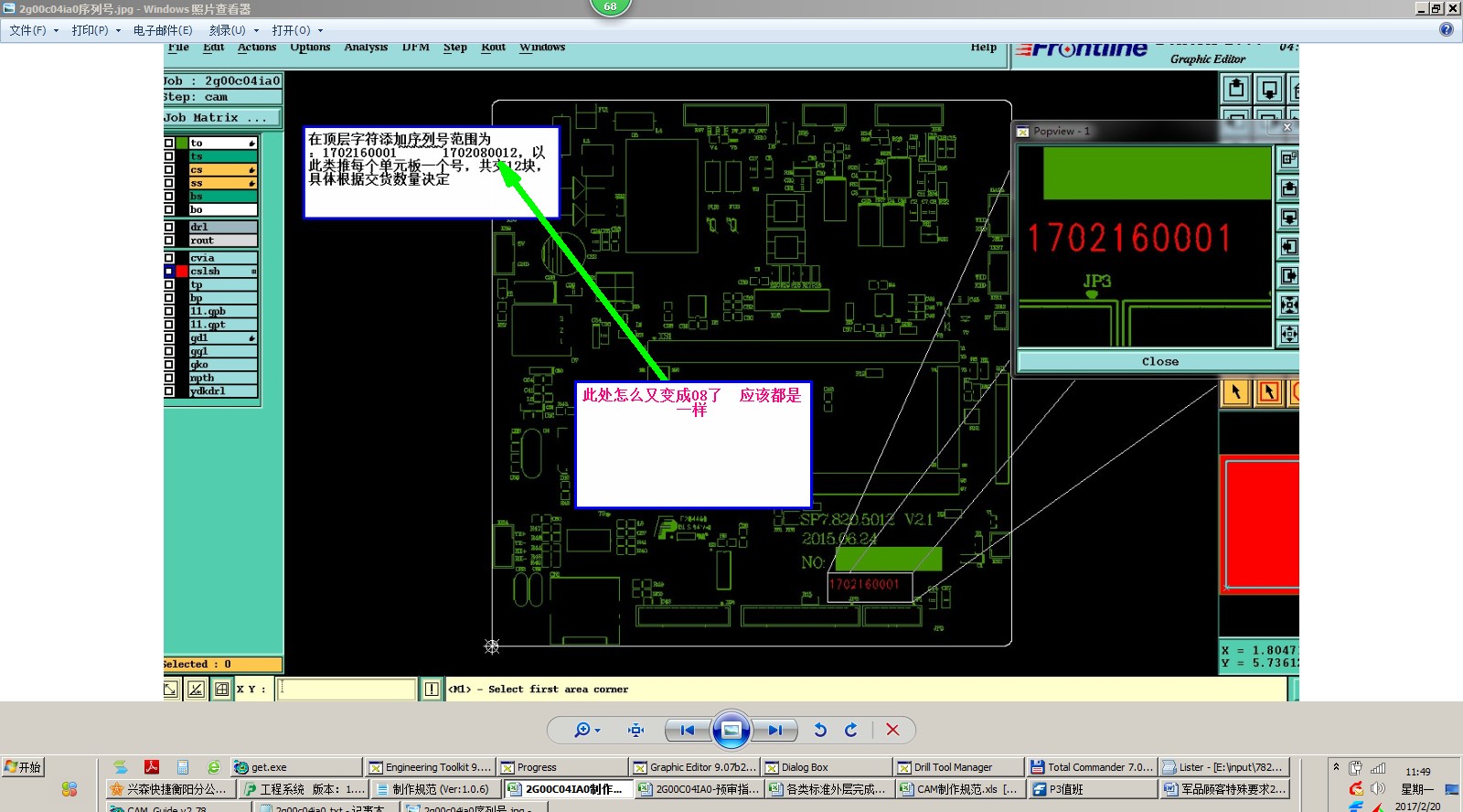Delete photo with red X icon
Viewport: 1463px width, 812px height.
892,730
